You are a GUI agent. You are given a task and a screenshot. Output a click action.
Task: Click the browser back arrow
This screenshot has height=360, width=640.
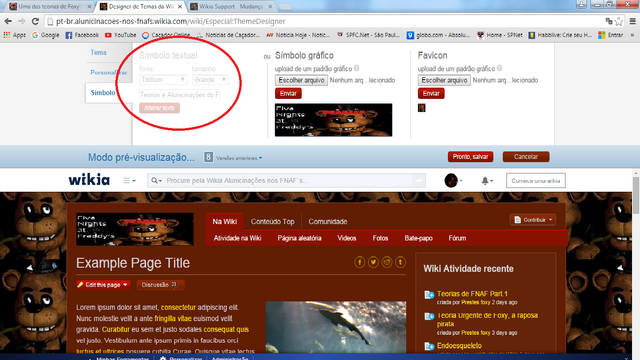tap(8, 21)
